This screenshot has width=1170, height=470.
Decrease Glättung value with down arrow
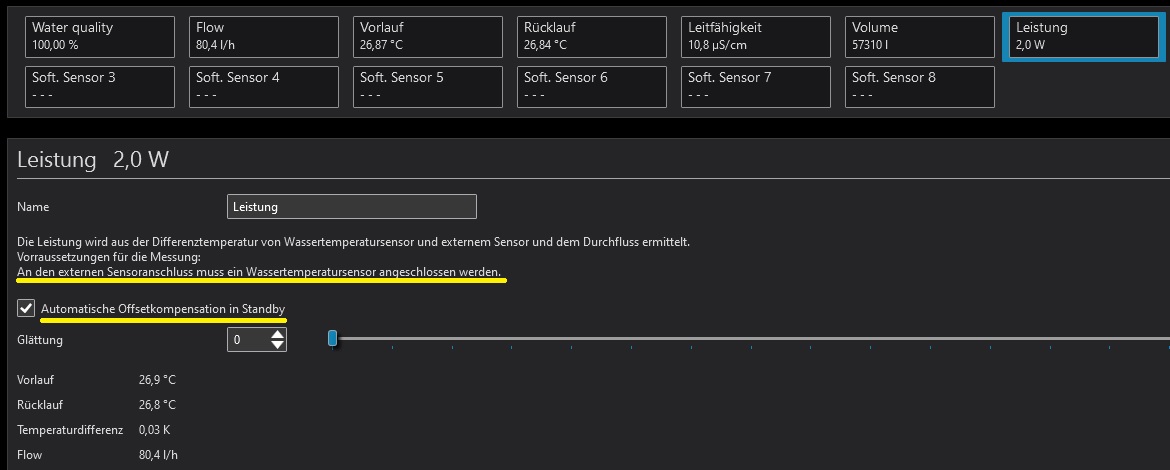pos(278,345)
